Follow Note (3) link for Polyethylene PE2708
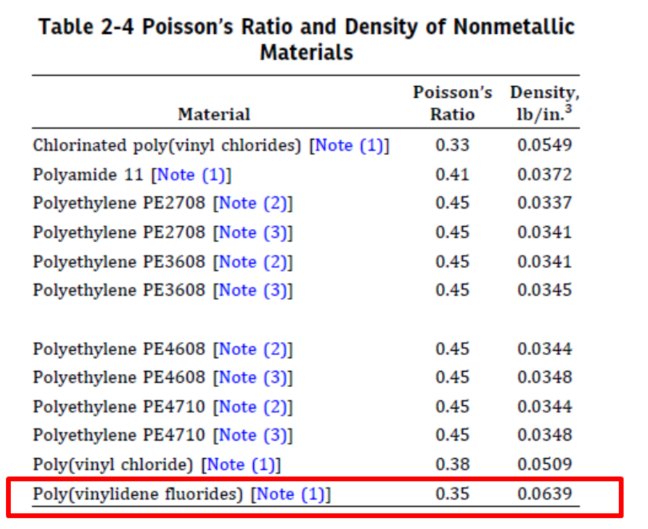The image size is (648, 529). [254, 233]
